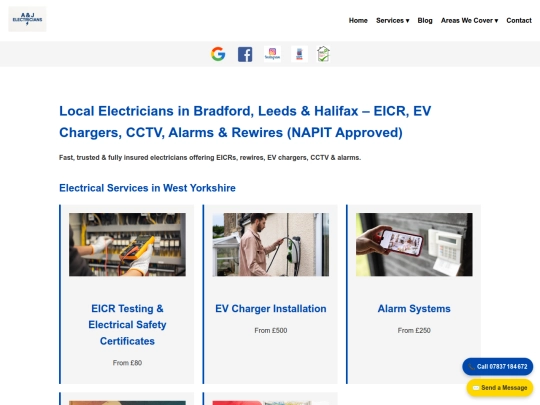Image resolution: width=540 pixels, height=405 pixels.
Task: Expand the Services dropdown menu
Action: pos(393,20)
